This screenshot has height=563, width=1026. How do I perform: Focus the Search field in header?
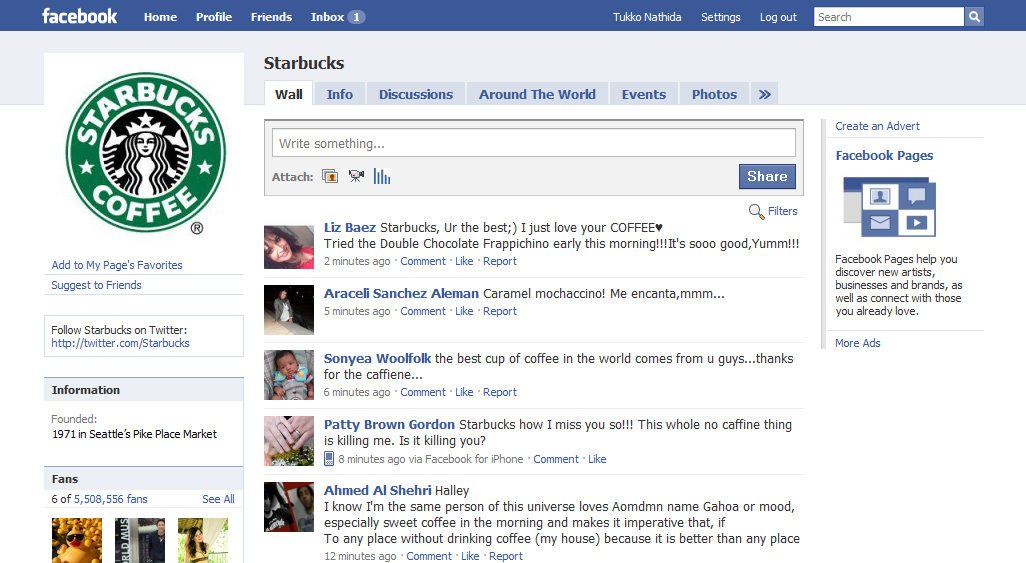889,17
